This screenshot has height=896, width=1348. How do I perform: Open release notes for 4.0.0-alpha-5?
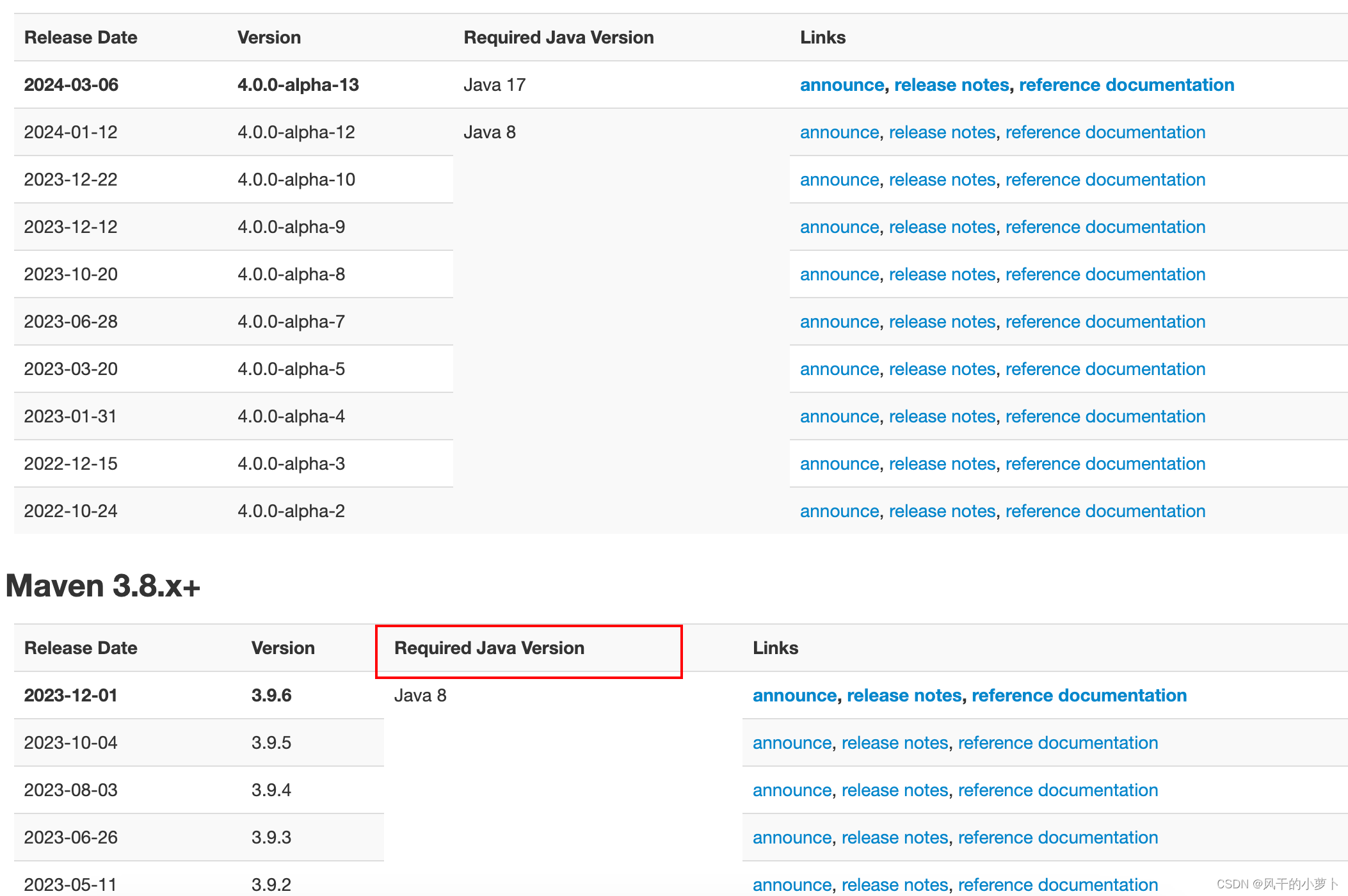942,369
